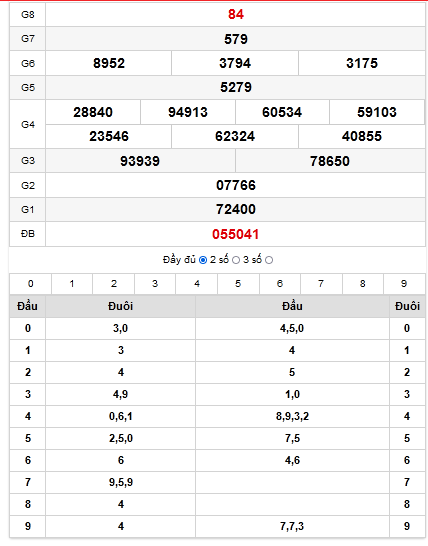Choose digit 3 in number filter row

pos(155,284)
